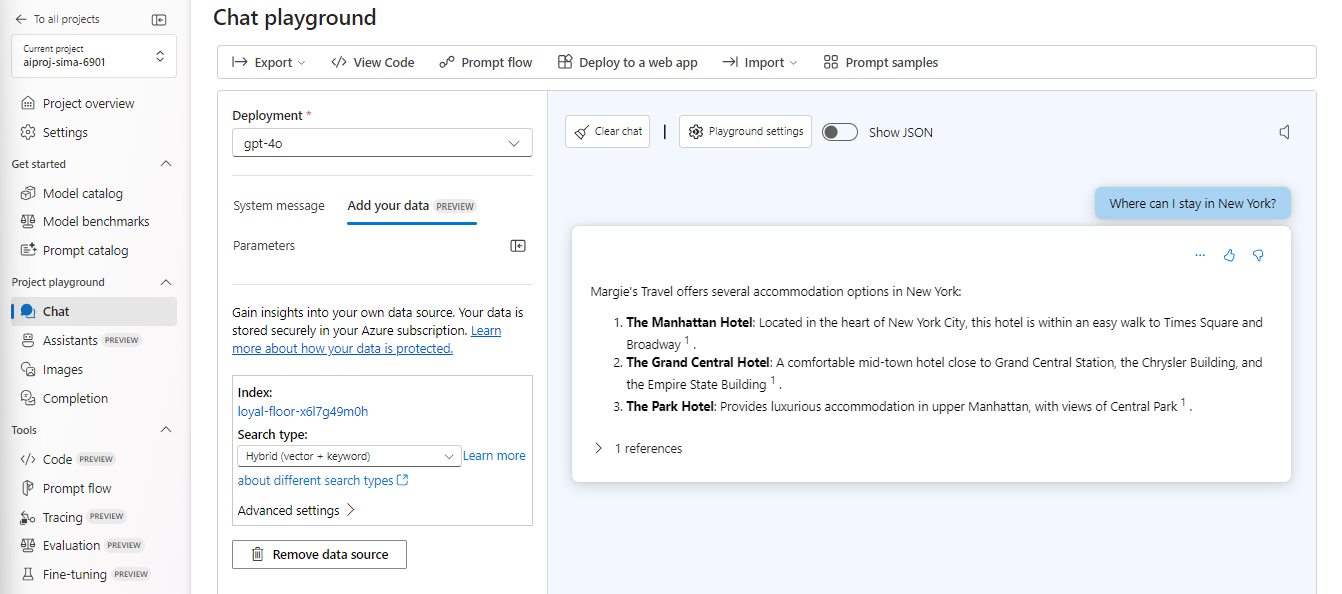
Task: Open Tracing tool in sidebar
Action: 62,517
